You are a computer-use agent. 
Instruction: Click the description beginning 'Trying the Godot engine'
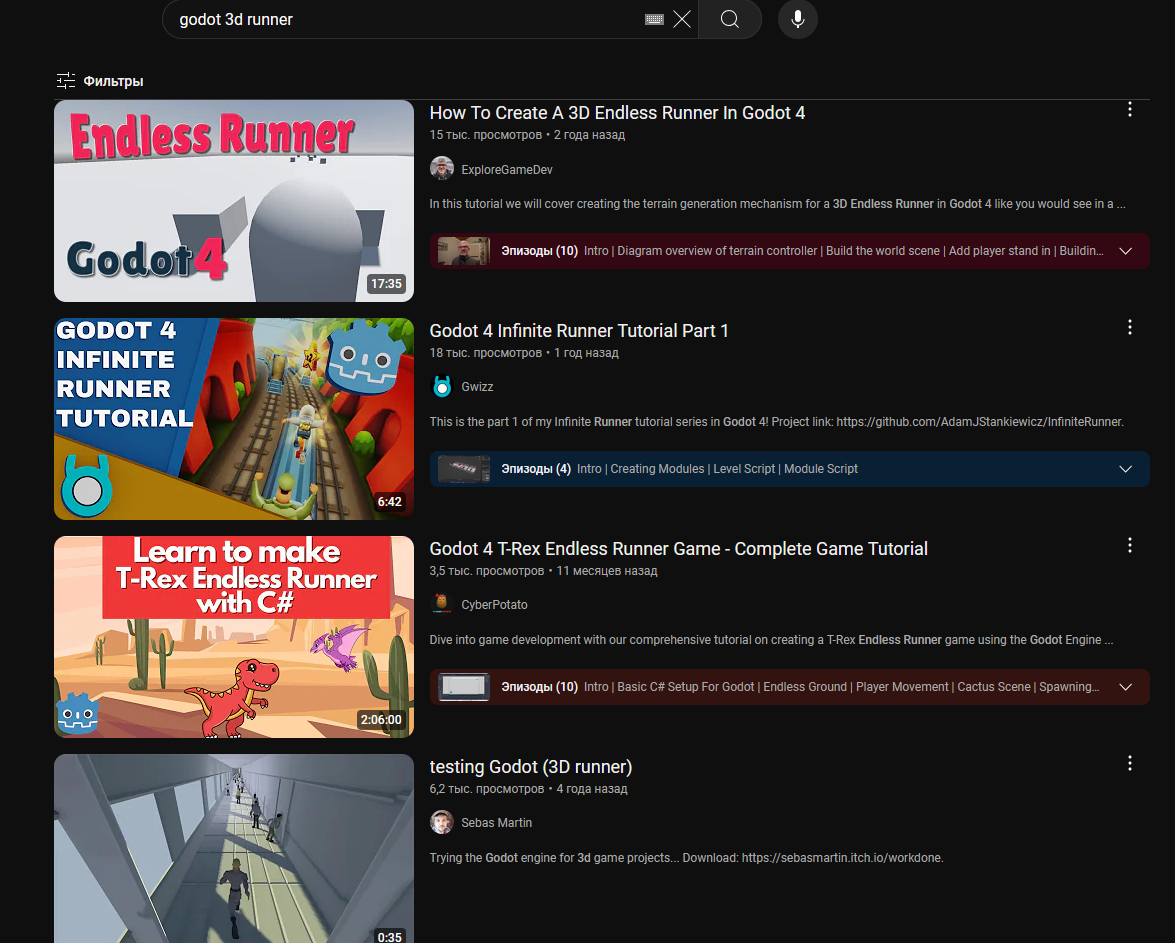click(x=686, y=858)
